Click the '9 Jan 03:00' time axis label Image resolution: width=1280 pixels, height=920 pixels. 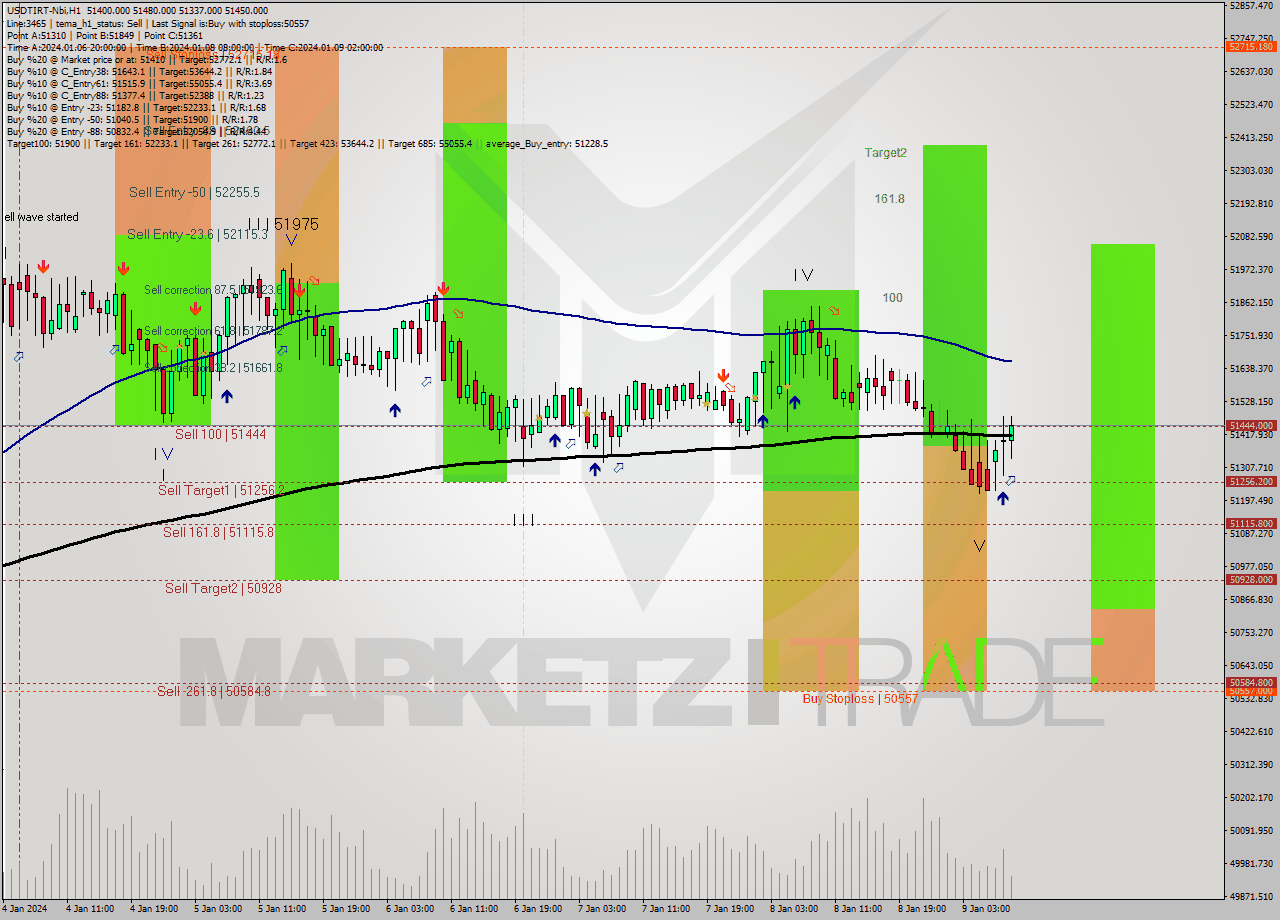click(x=986, y=909)
